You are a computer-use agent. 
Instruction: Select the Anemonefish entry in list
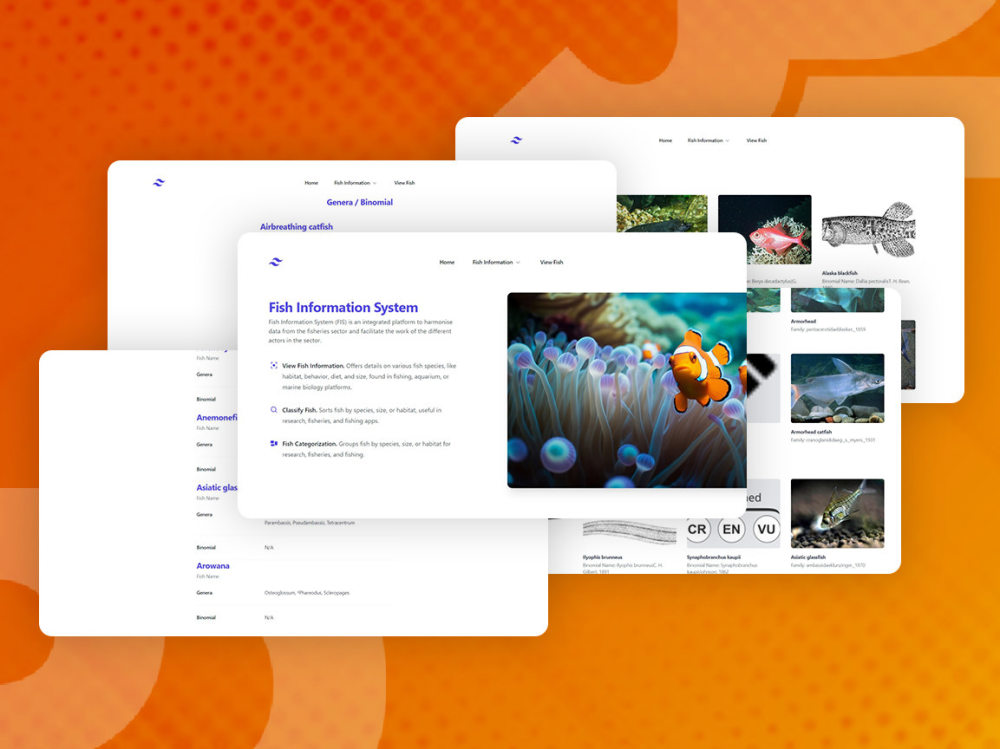(217, 417)
